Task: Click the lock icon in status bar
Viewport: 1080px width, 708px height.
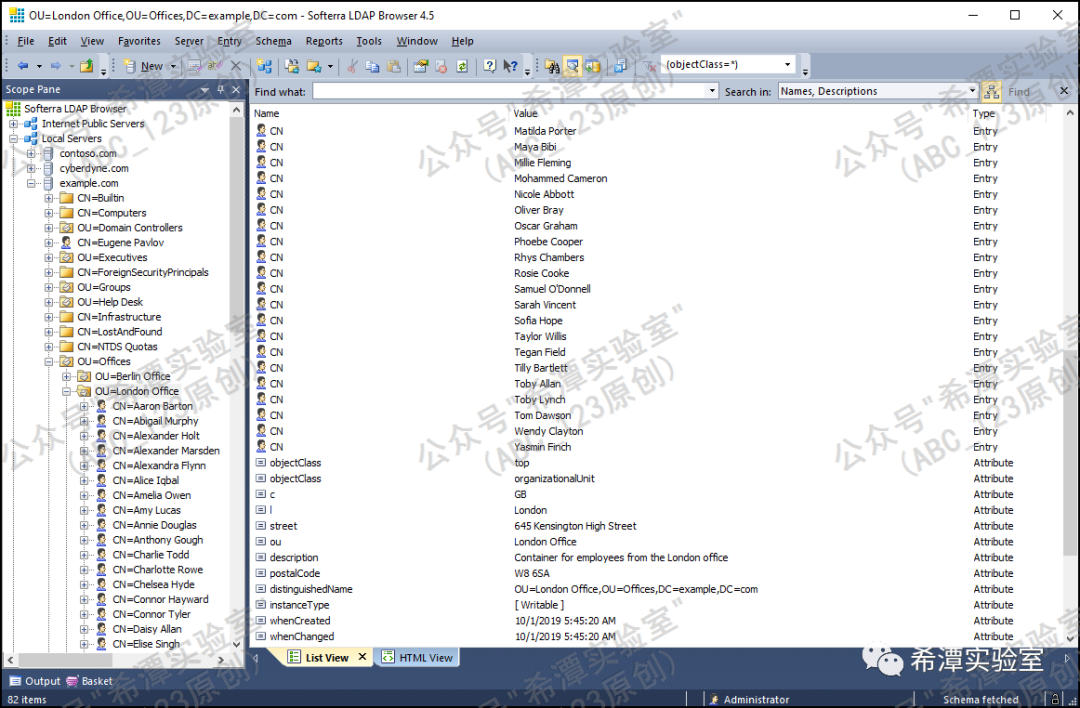Action: 1055,699
